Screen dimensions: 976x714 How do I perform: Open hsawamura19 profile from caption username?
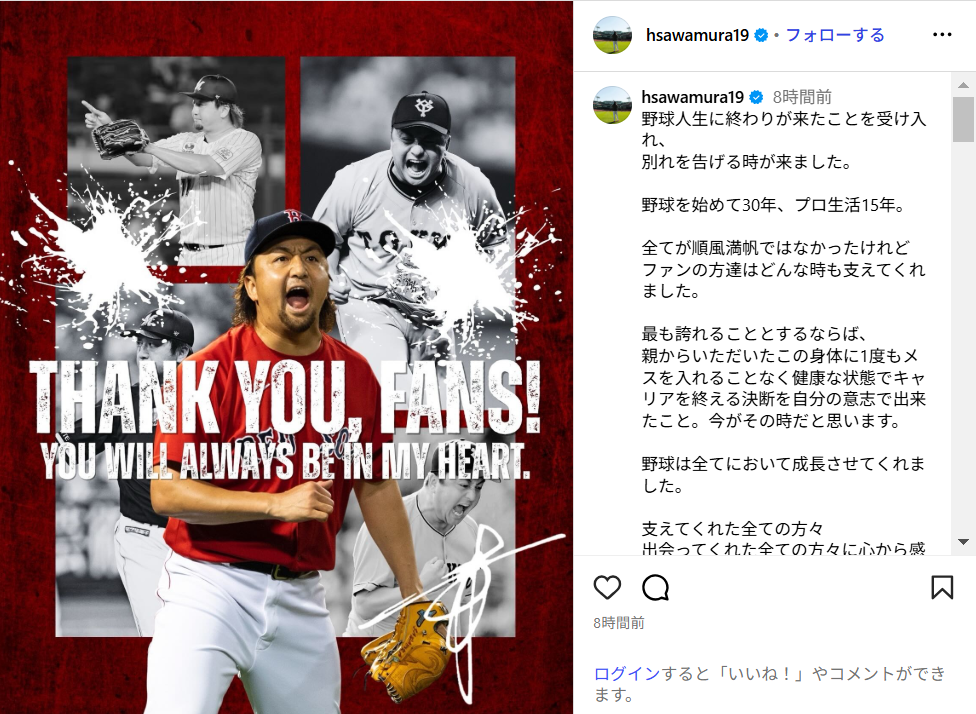point(693,97)
